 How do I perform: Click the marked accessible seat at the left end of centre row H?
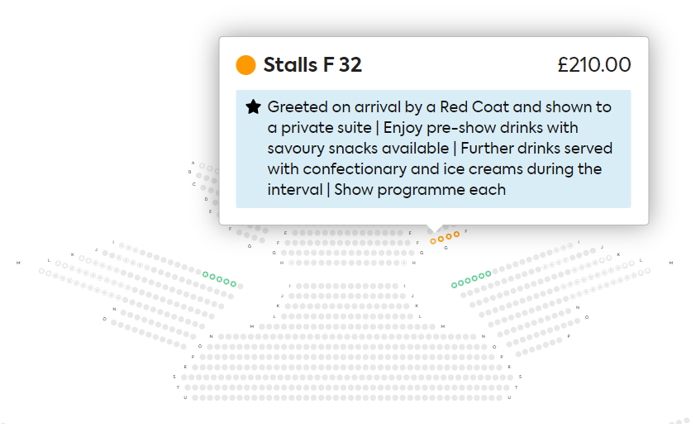pos(291,263)
